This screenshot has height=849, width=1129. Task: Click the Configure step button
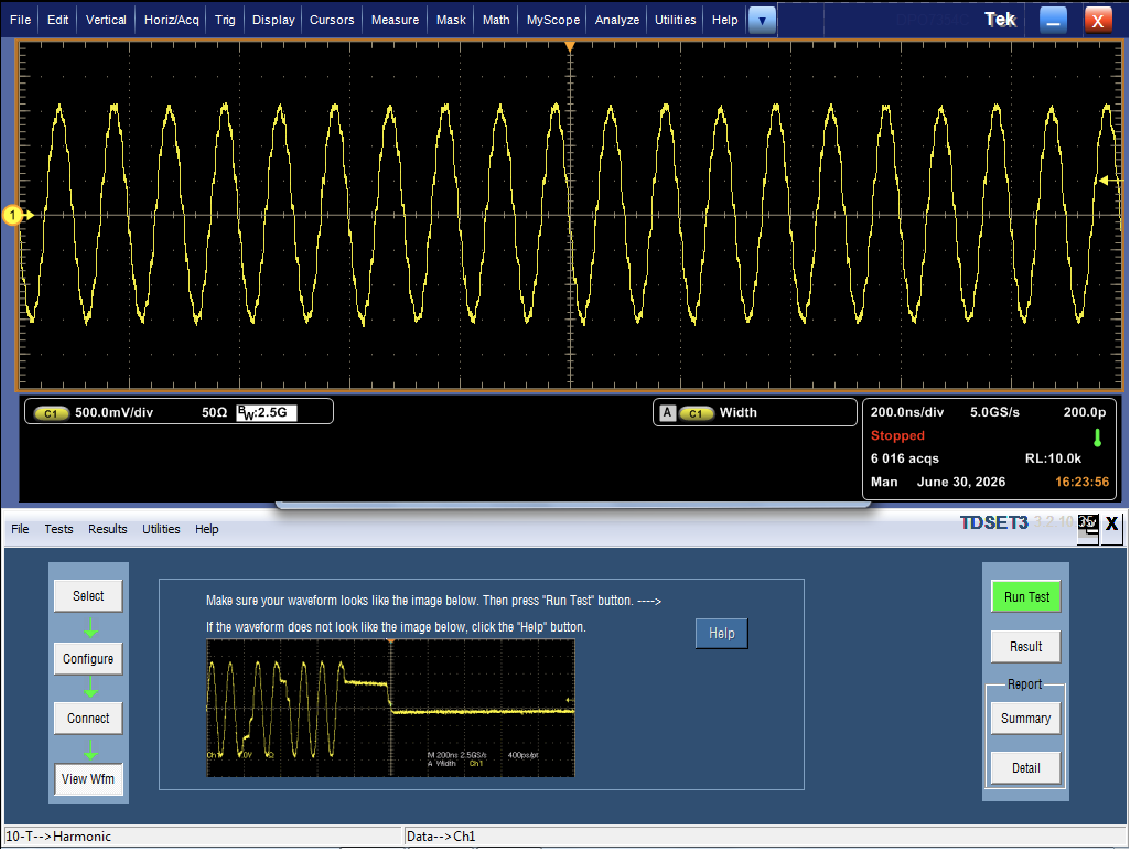(89, 659)
